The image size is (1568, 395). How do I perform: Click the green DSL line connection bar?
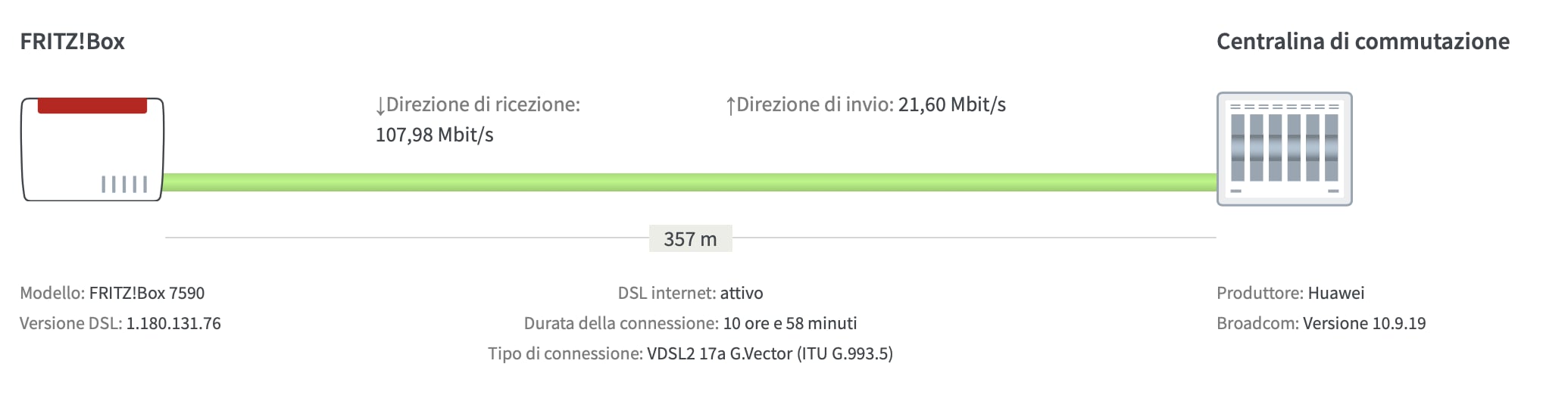(689, 182)
